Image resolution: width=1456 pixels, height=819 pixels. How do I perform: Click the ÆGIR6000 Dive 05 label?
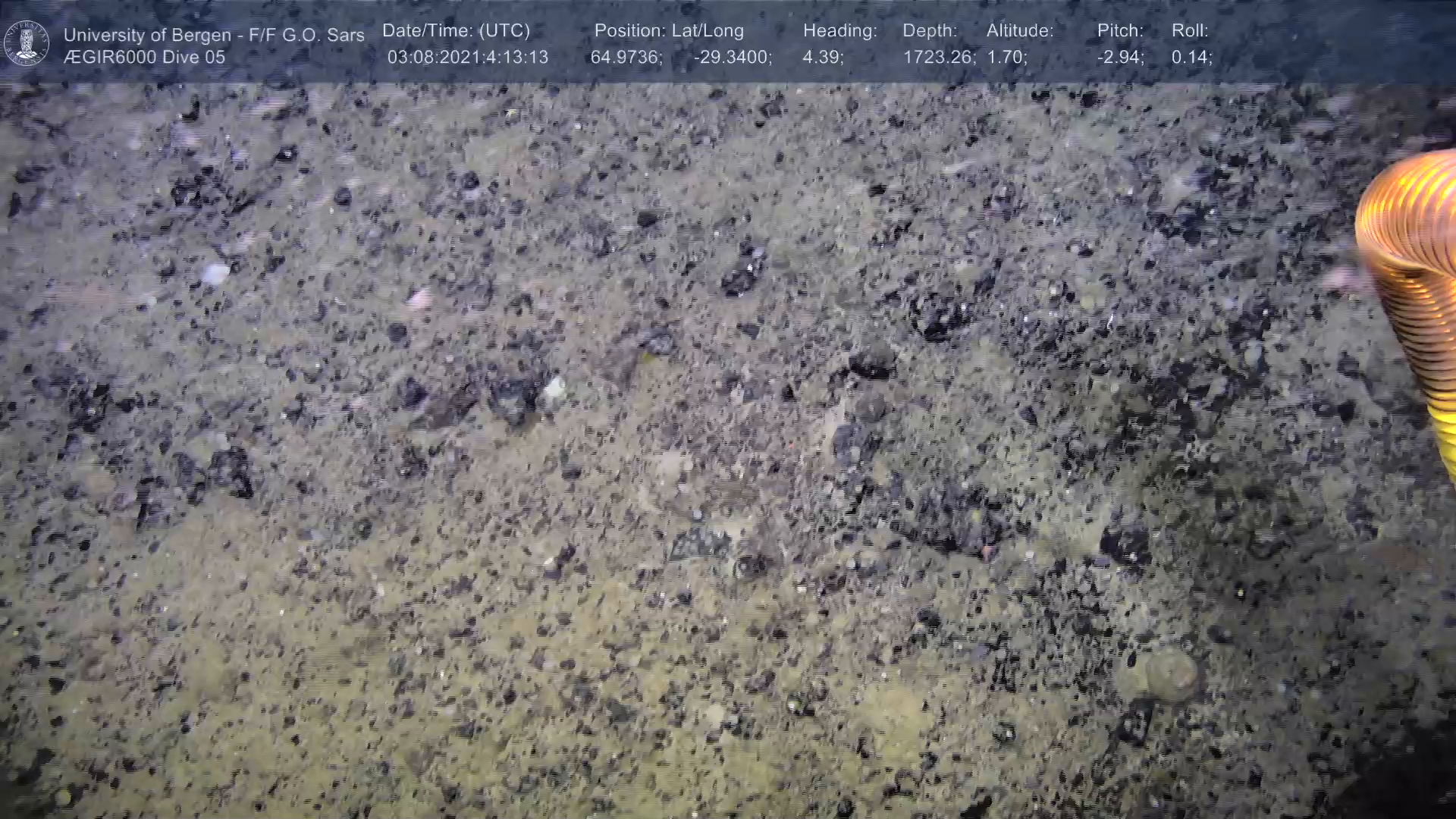point(145,57)
